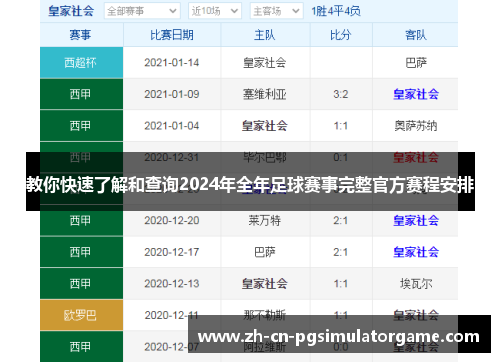The image size is (500, 362).
Task: Click the 2:1 score in 莱万特 row
Action: [x=341, y=221]
